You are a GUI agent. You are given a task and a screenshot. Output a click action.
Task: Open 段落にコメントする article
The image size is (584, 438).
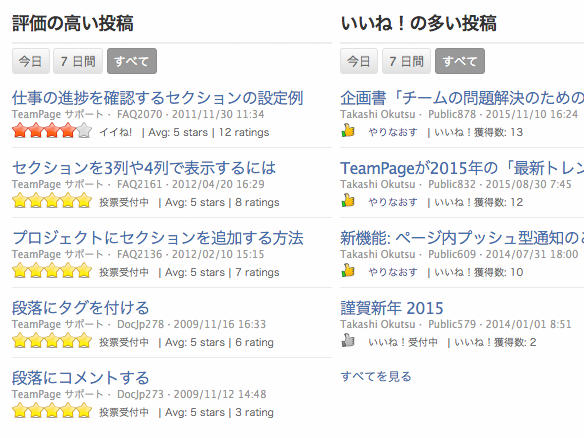pos(80,378)
